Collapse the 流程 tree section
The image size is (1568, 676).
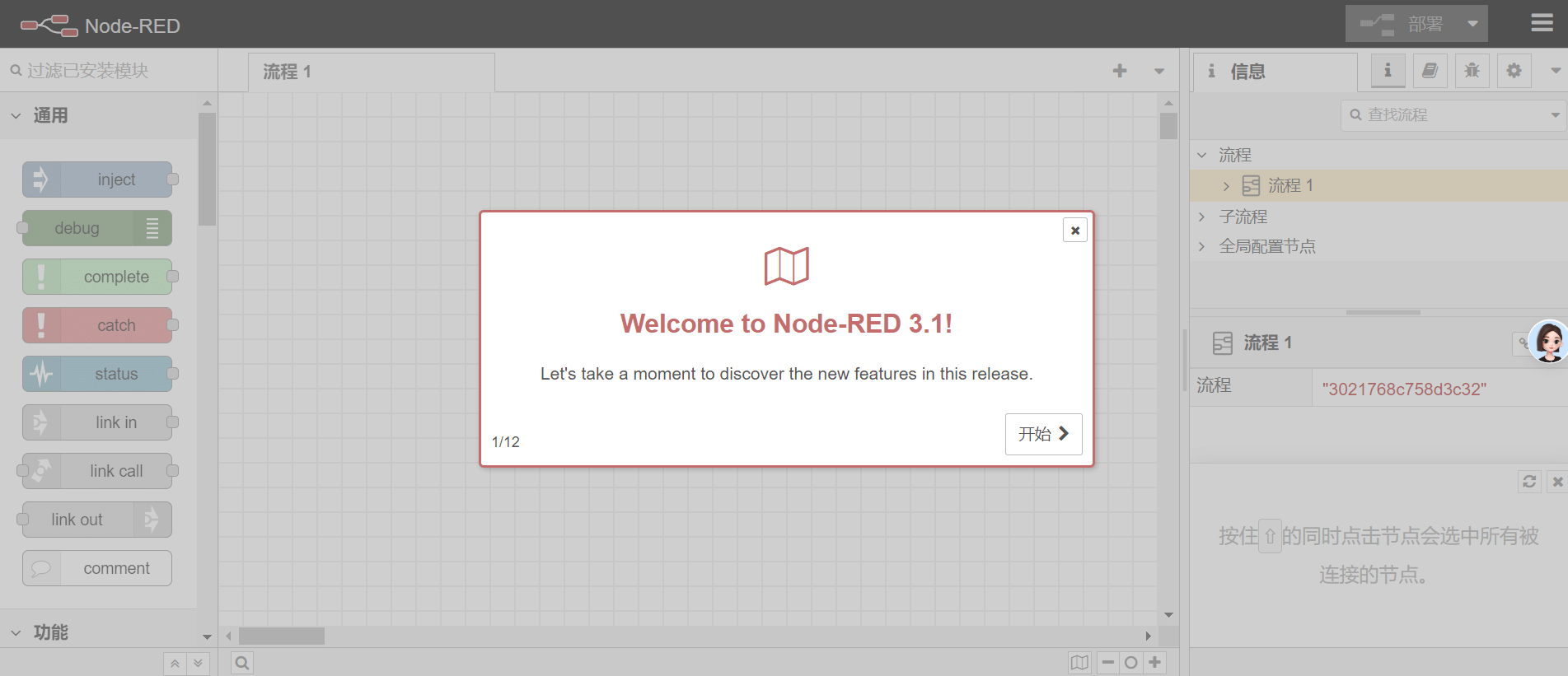click(1201, 155)
